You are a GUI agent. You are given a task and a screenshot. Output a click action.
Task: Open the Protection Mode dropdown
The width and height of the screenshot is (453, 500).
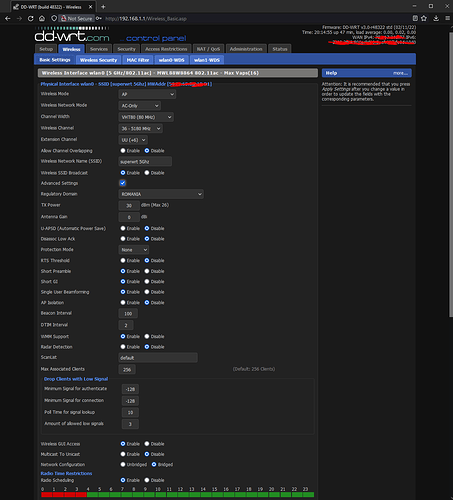coord(133,250)
